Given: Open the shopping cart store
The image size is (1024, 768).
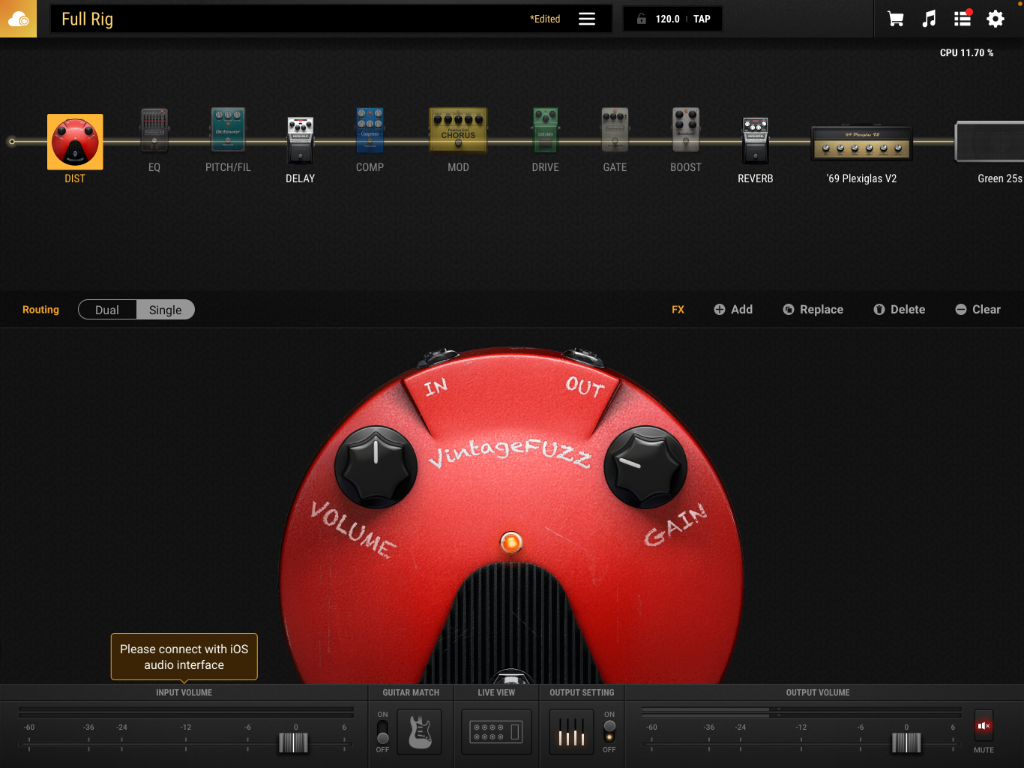Looking at the screenshot, I should click(x=895, y=19).
